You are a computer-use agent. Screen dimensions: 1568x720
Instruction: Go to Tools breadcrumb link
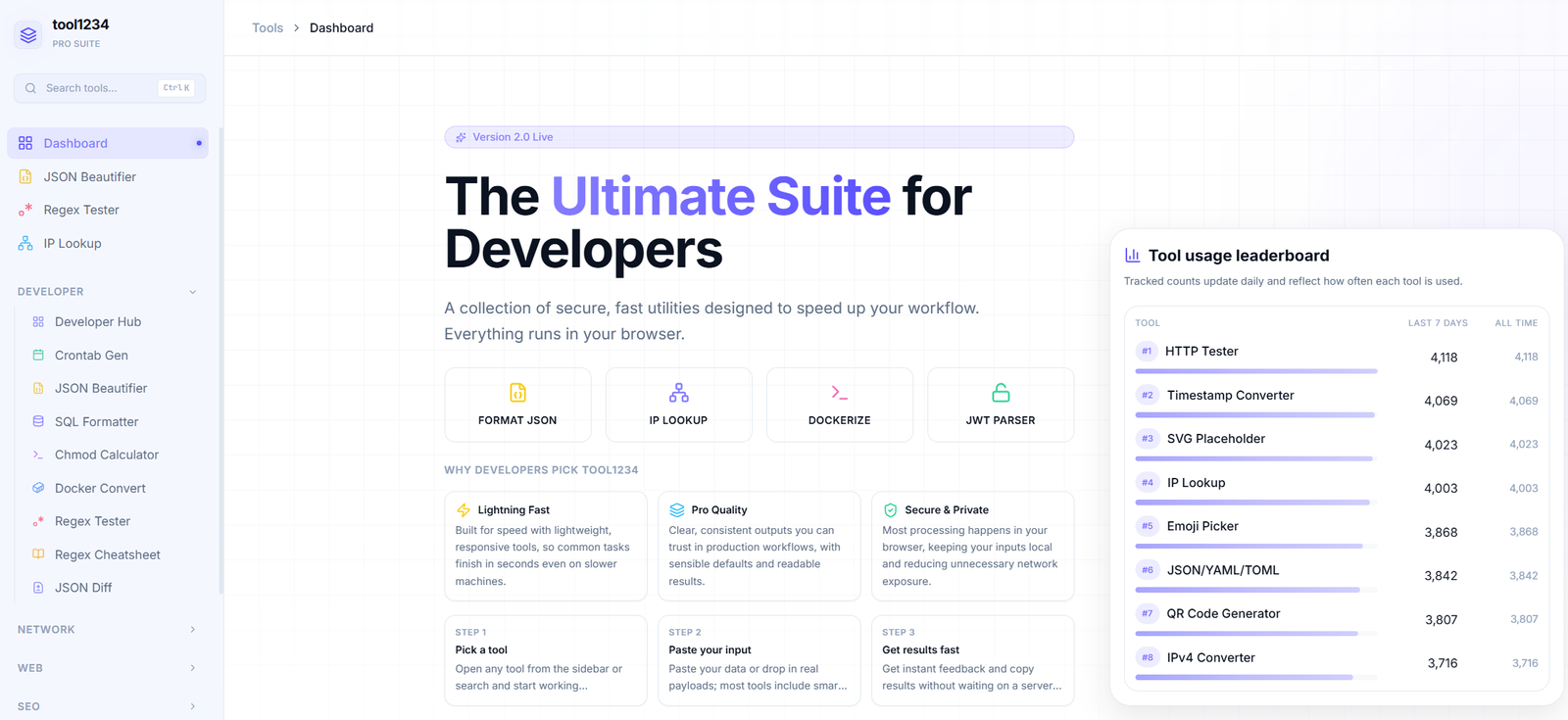point(267,27)
